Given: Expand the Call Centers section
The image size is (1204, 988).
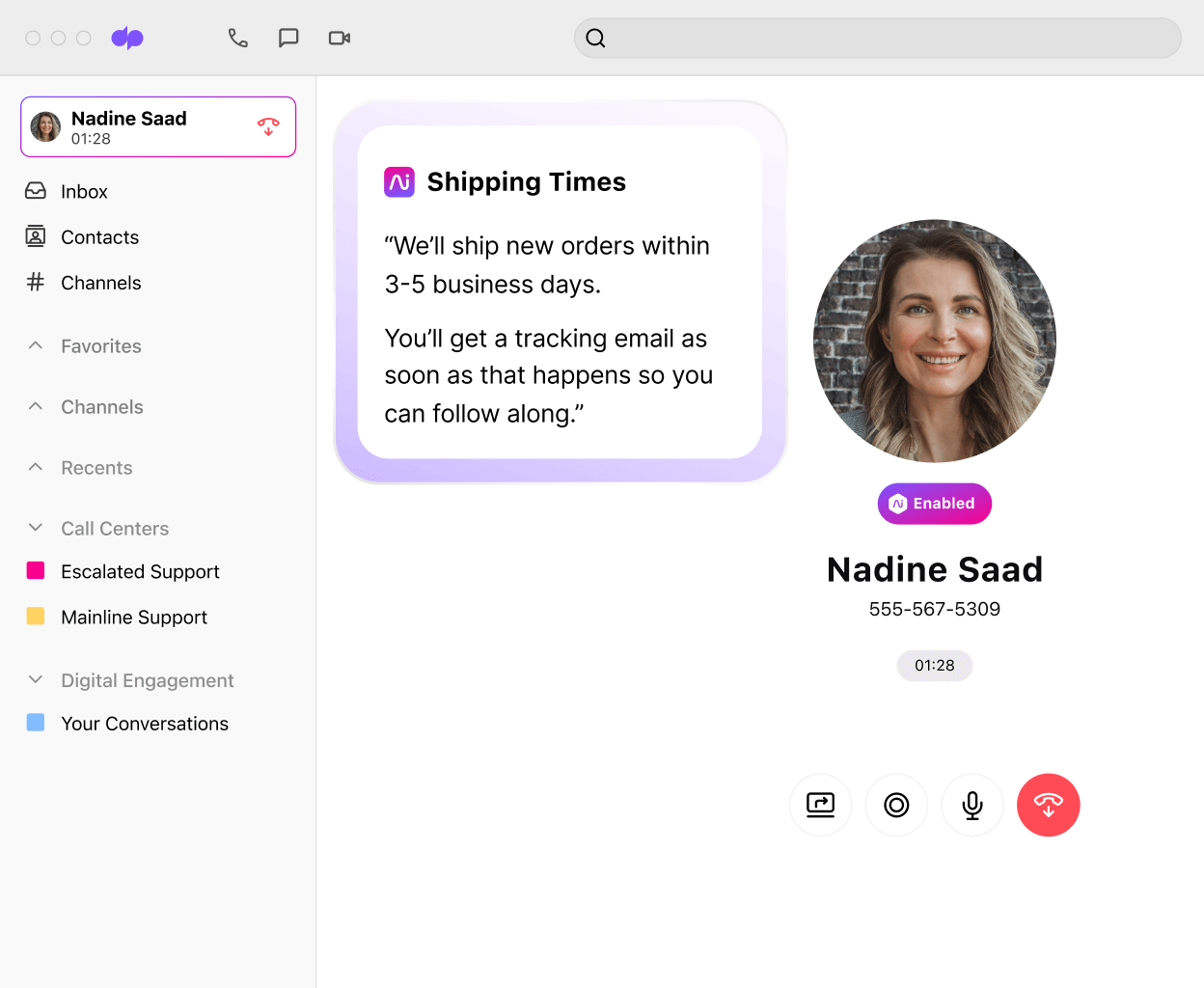Looking at the screenshot, I should coord(36,528).
